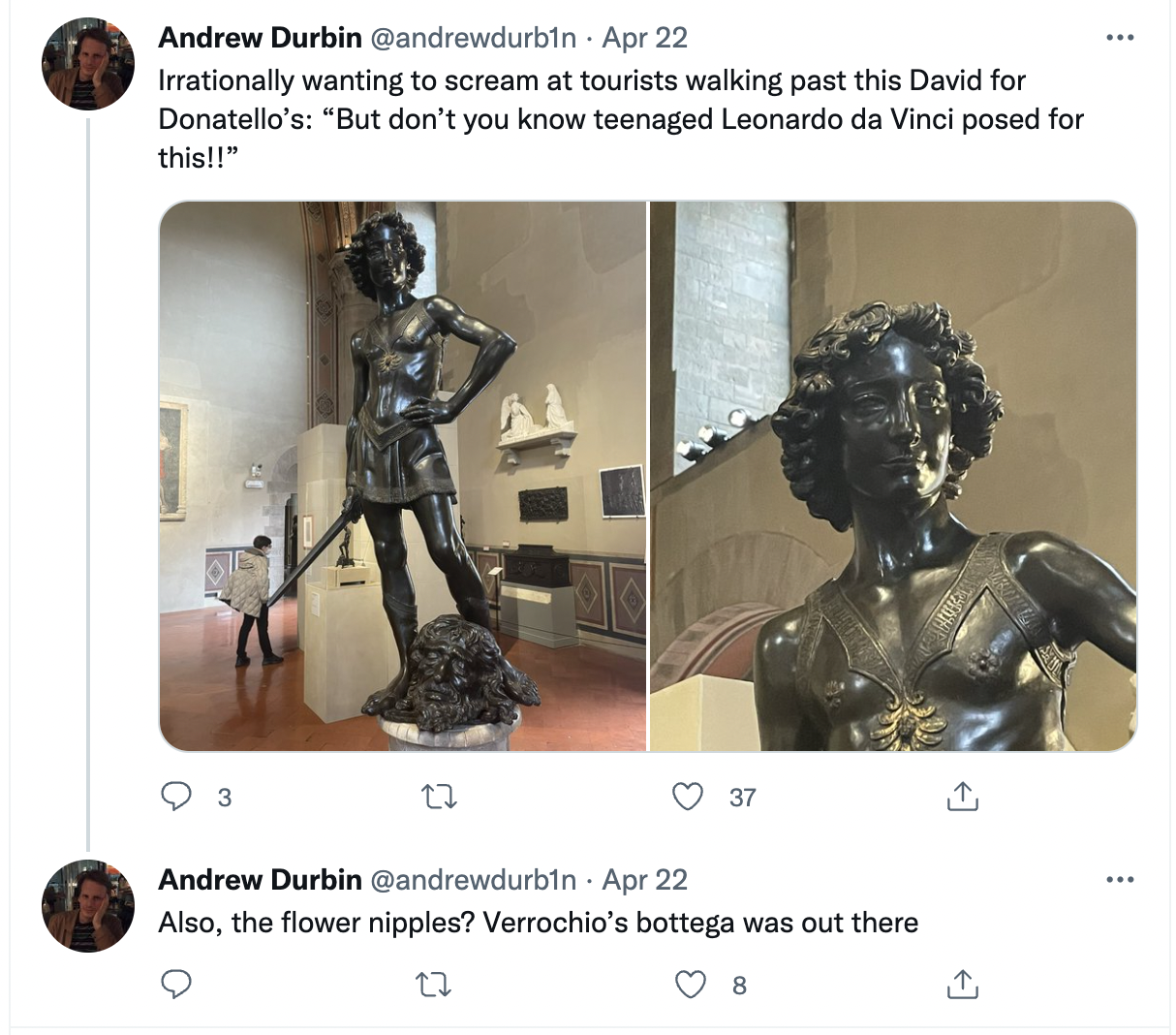View the close-up statue head photo
The image size is (1176, 1035).
pos(893,476)
